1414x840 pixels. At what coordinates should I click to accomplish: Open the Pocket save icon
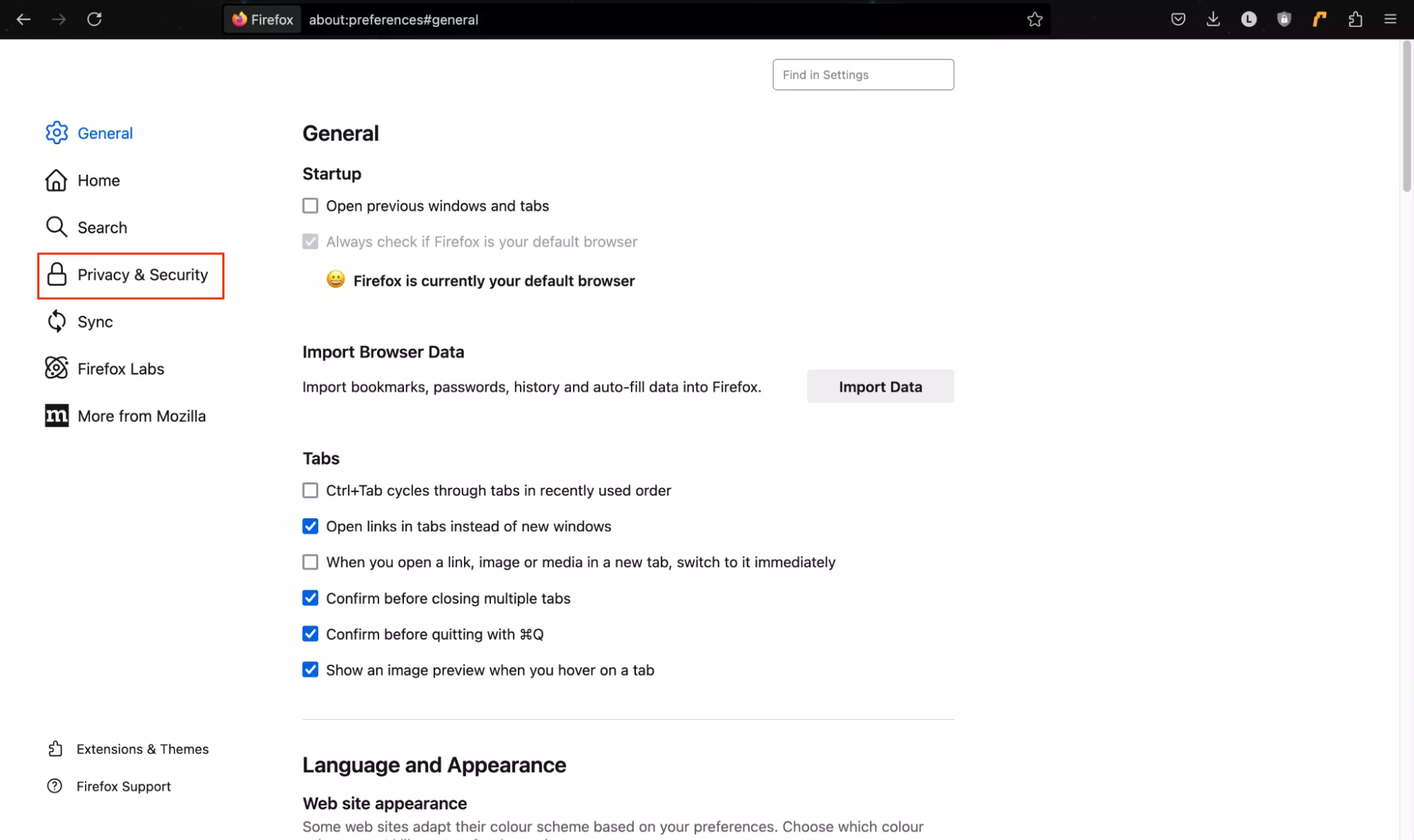(x=1178, y=19)
